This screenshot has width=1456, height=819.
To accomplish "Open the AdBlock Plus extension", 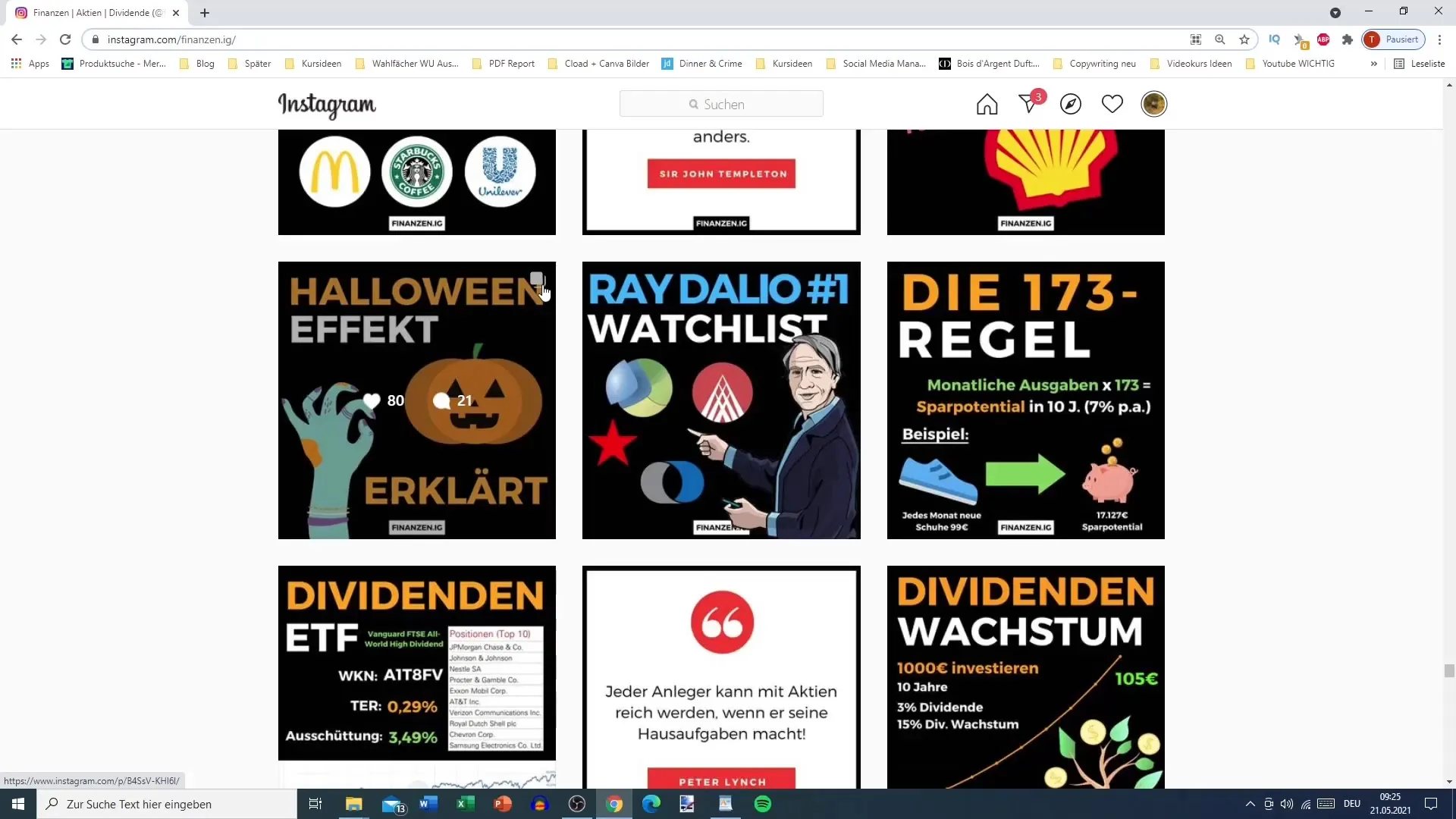I will point(1323,39).
